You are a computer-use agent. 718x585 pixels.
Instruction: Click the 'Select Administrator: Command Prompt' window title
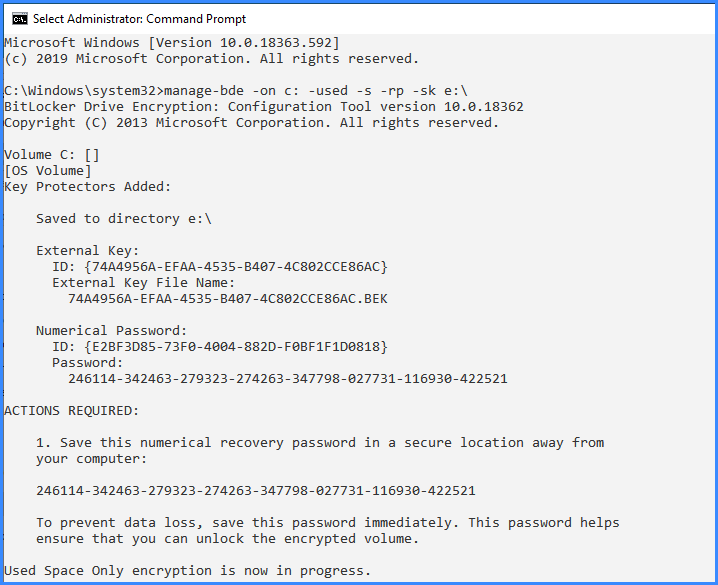point(139,19)
